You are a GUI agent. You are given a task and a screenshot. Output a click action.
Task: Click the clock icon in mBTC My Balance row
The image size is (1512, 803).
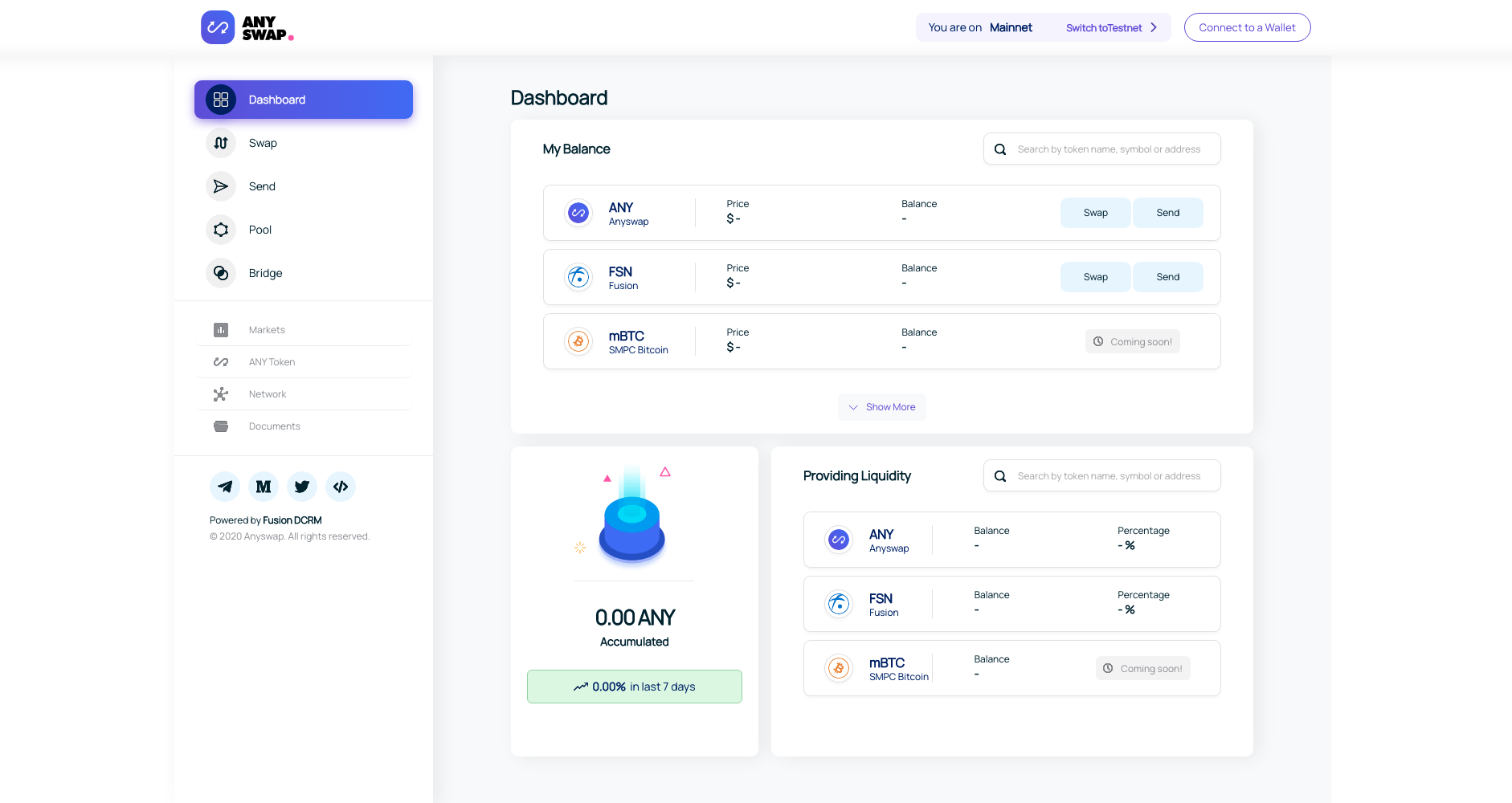click(1098, 341)
